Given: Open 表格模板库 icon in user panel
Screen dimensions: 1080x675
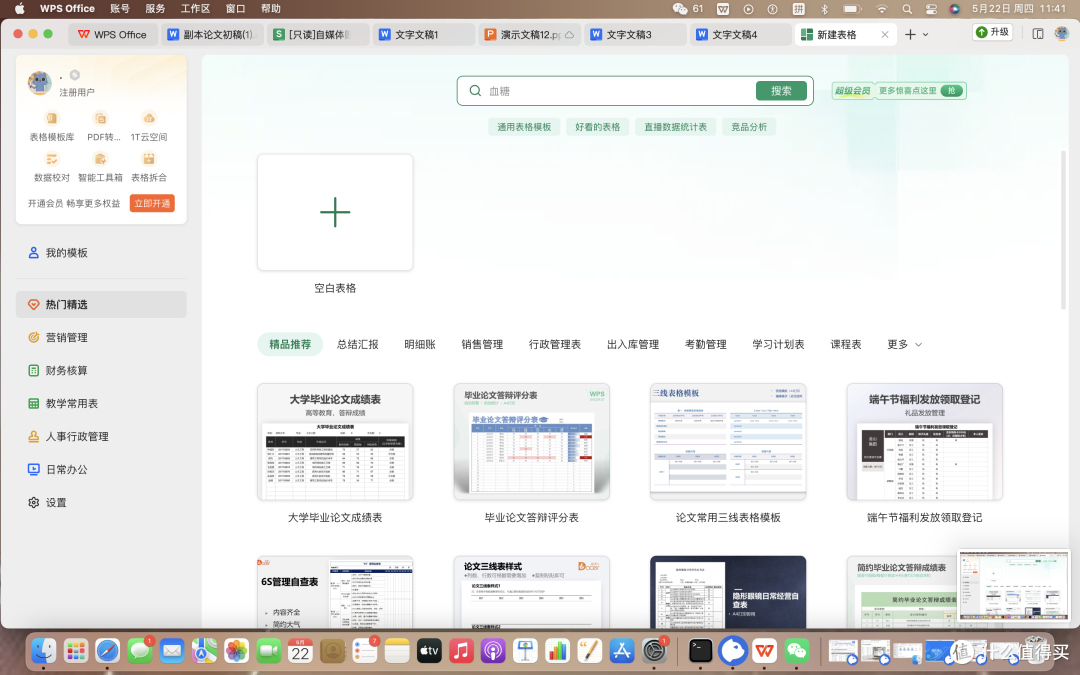Looking at the screenshot, I should click(x=52, y=118).
